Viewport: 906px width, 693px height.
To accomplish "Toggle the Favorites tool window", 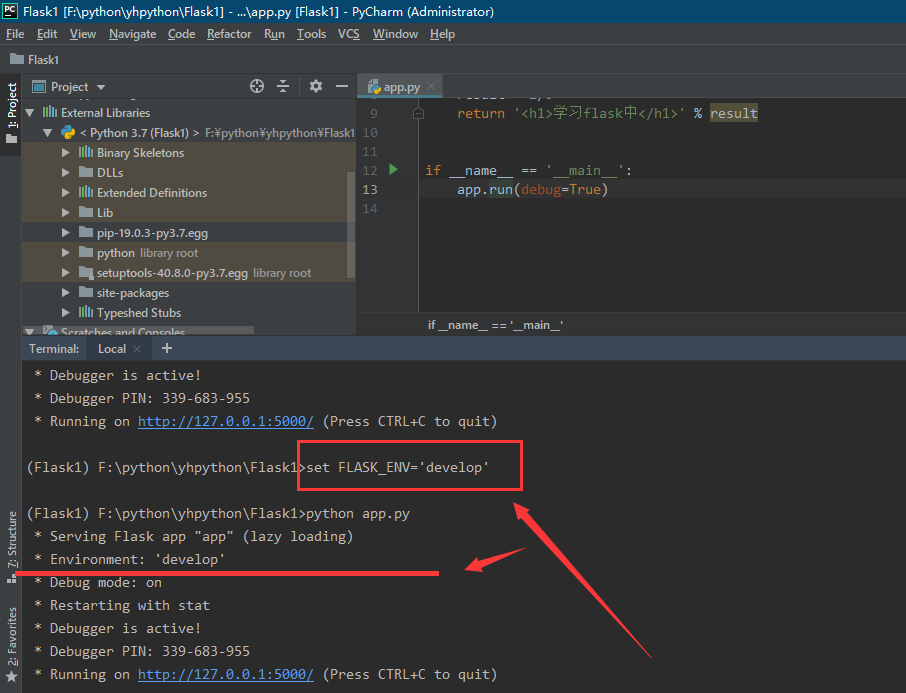I will point(10,634).
